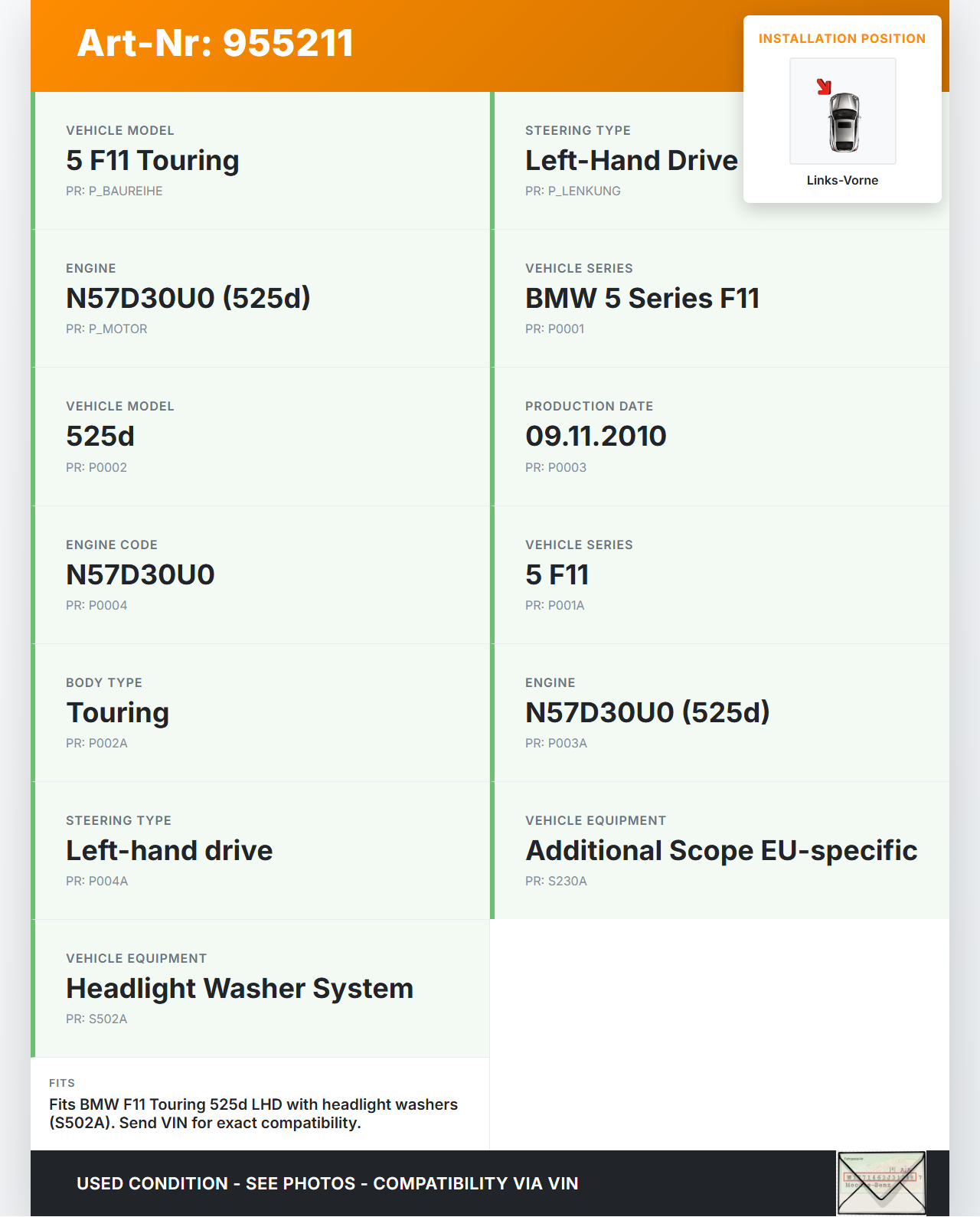Click the used condition footer banner text

point(327,1183)
